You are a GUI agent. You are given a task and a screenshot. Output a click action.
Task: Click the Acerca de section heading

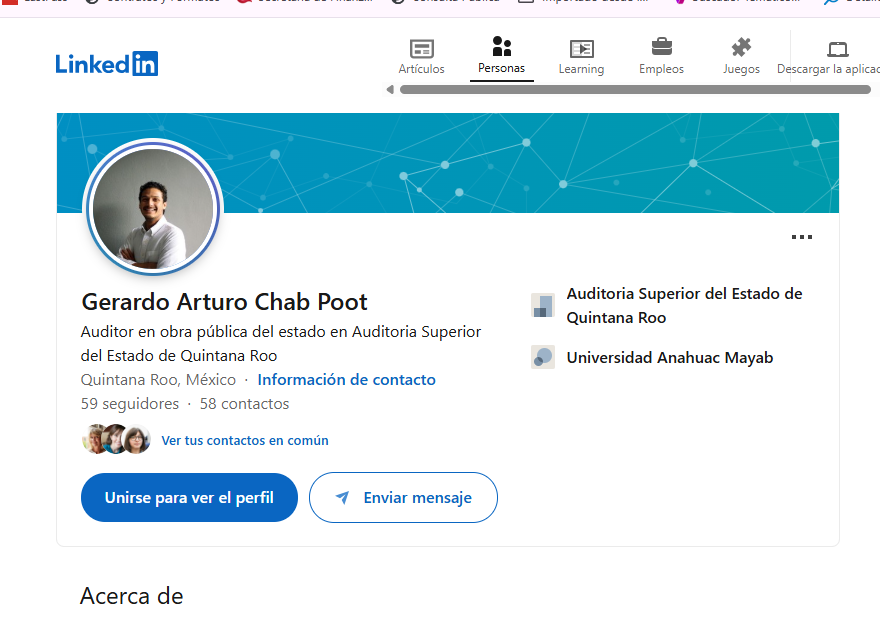[132, 596]
